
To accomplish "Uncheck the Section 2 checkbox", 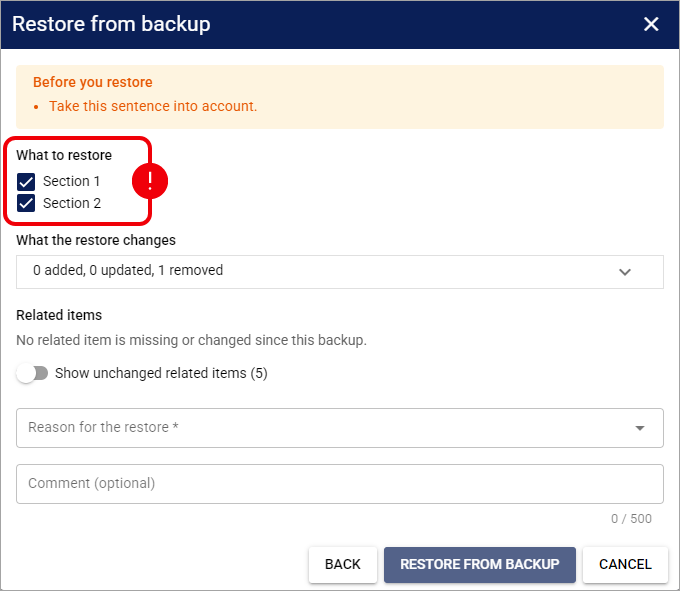I will click(x=26, y=203).
